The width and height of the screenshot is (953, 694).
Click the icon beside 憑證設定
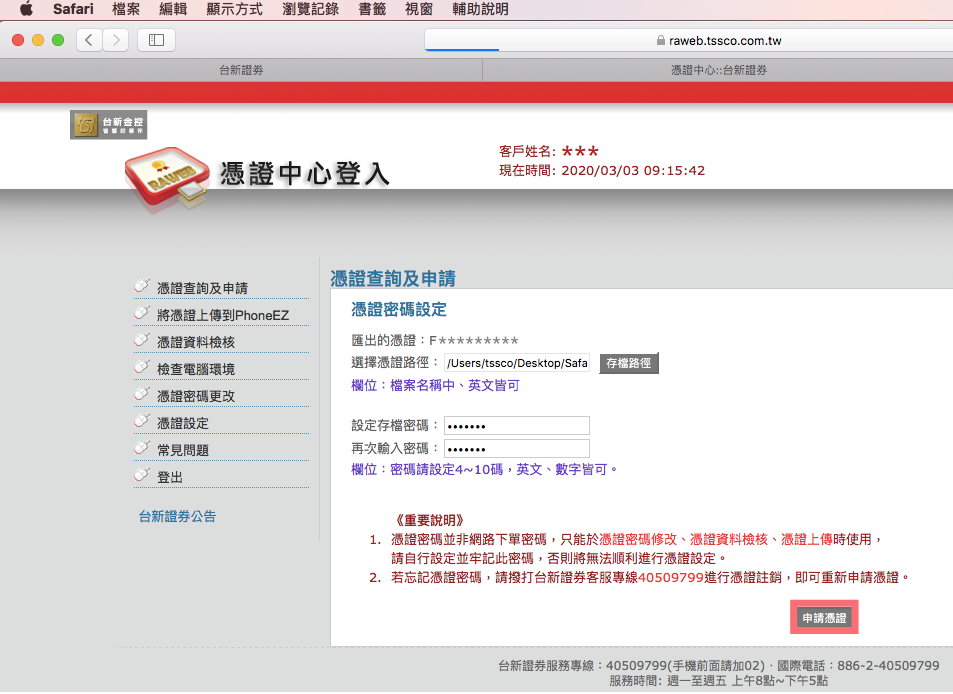[142, 421]
